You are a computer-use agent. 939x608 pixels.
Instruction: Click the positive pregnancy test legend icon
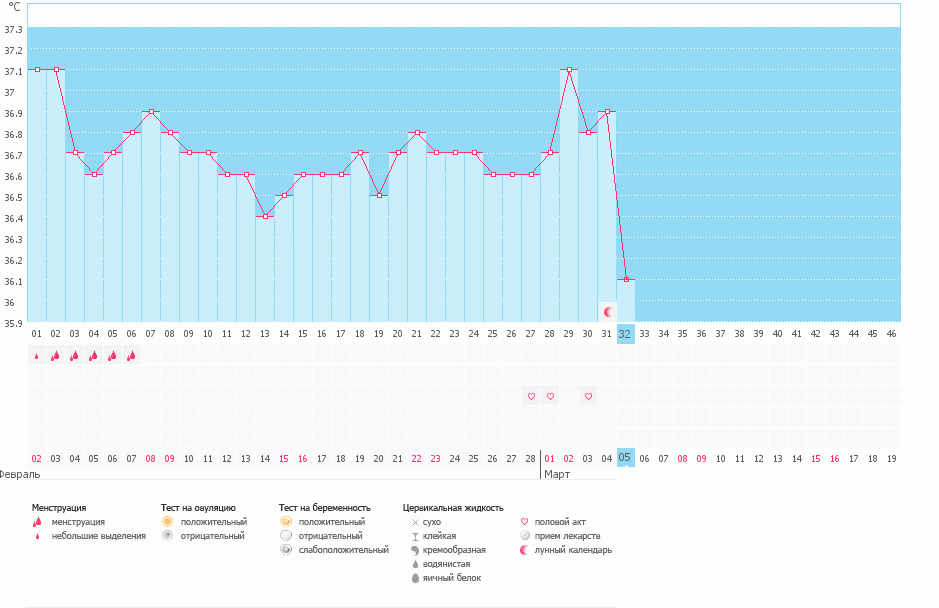pos(286,522)
